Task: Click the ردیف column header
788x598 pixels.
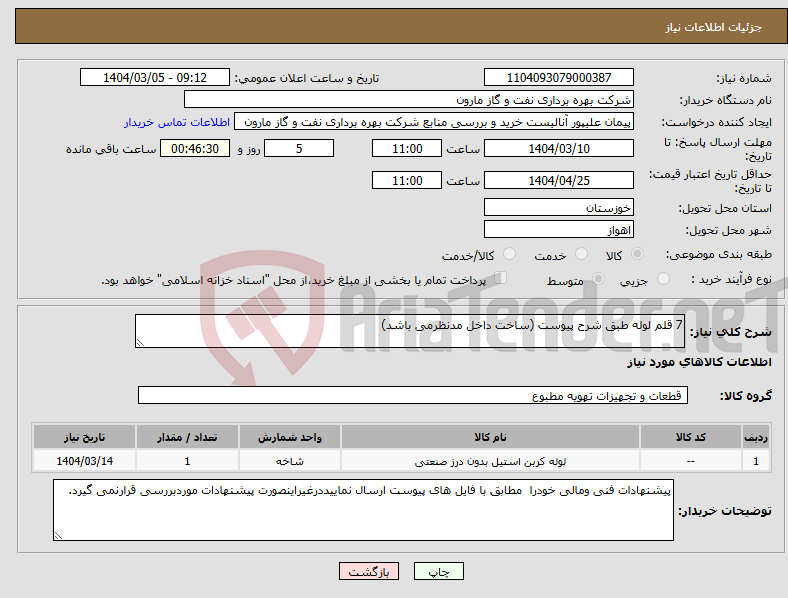Action: click(756, 437)
